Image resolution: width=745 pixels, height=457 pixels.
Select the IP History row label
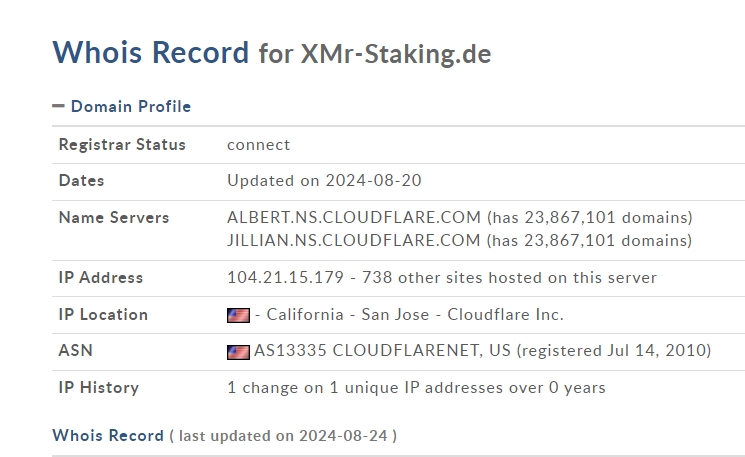99,388
